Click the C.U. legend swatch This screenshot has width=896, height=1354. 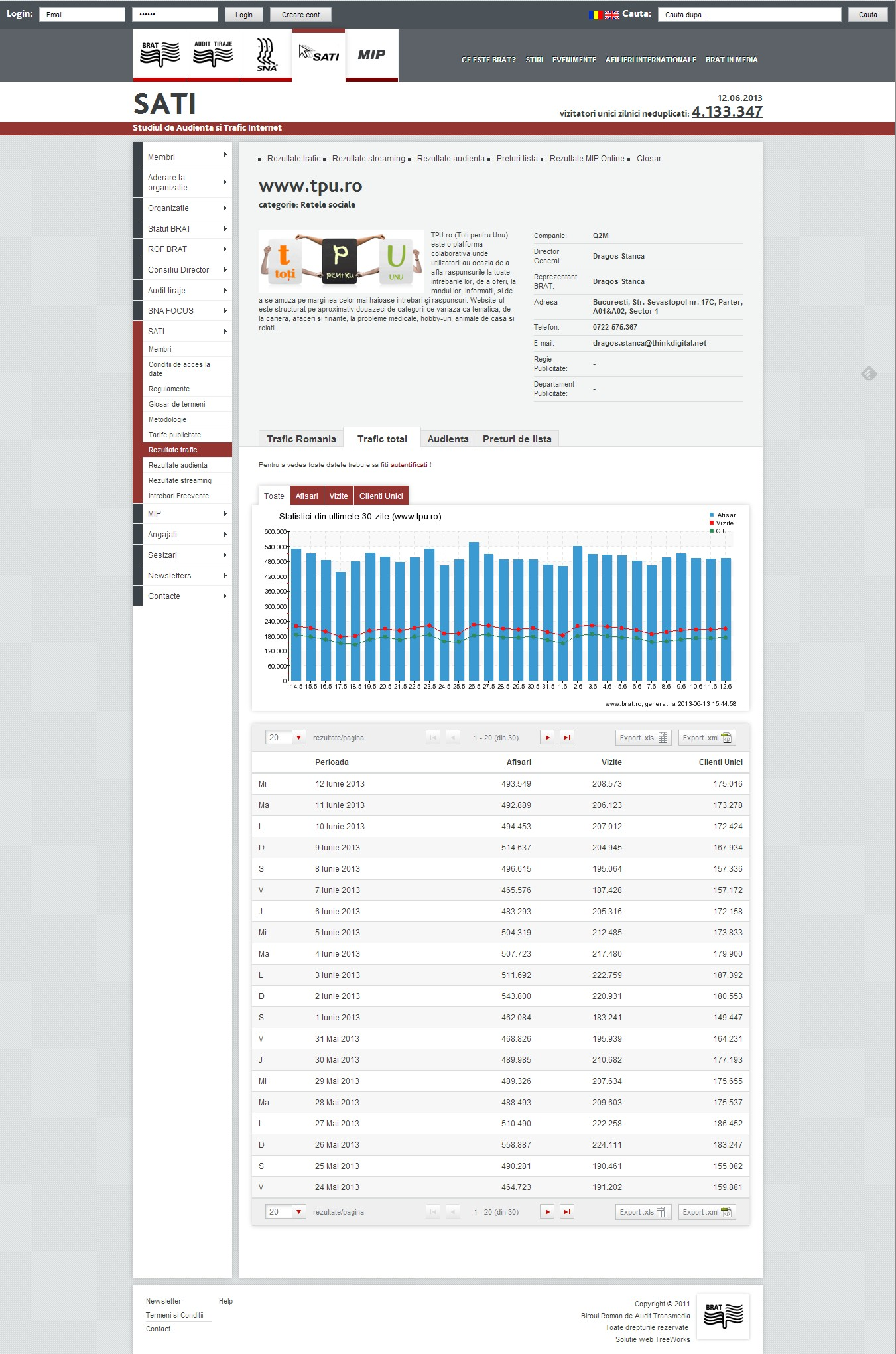[x=712, y=531]
